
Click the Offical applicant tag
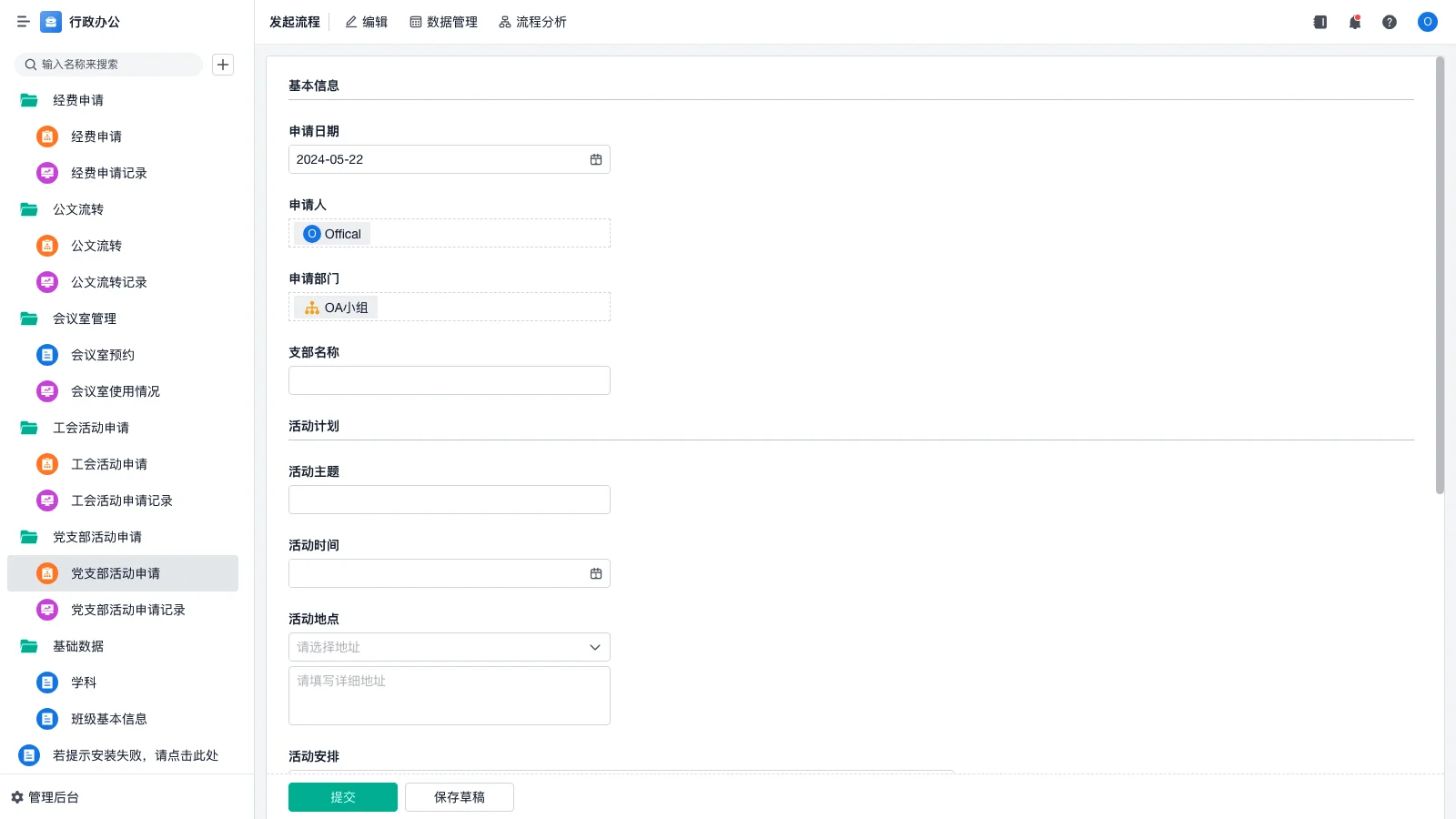pyautogui.click(x=332, y=234)
